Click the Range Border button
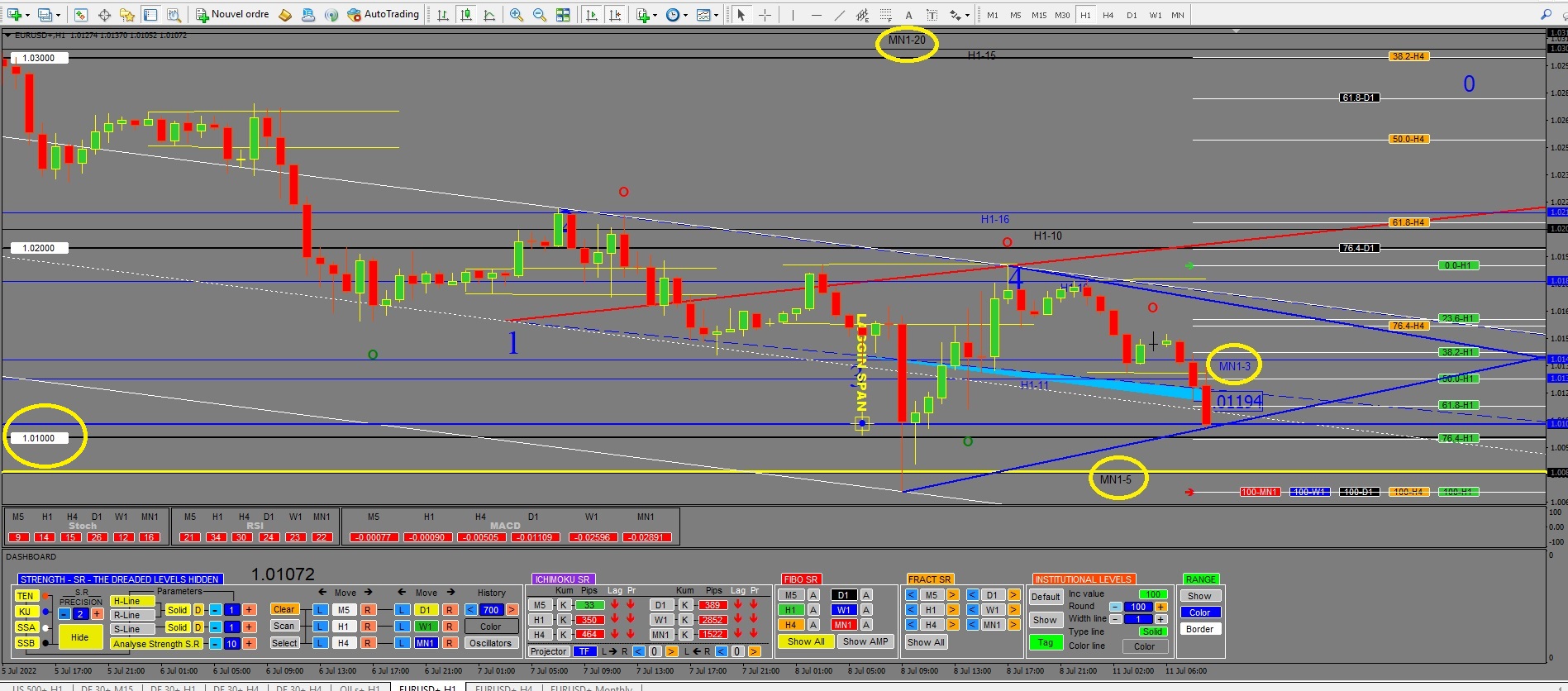 point(1200,629)
